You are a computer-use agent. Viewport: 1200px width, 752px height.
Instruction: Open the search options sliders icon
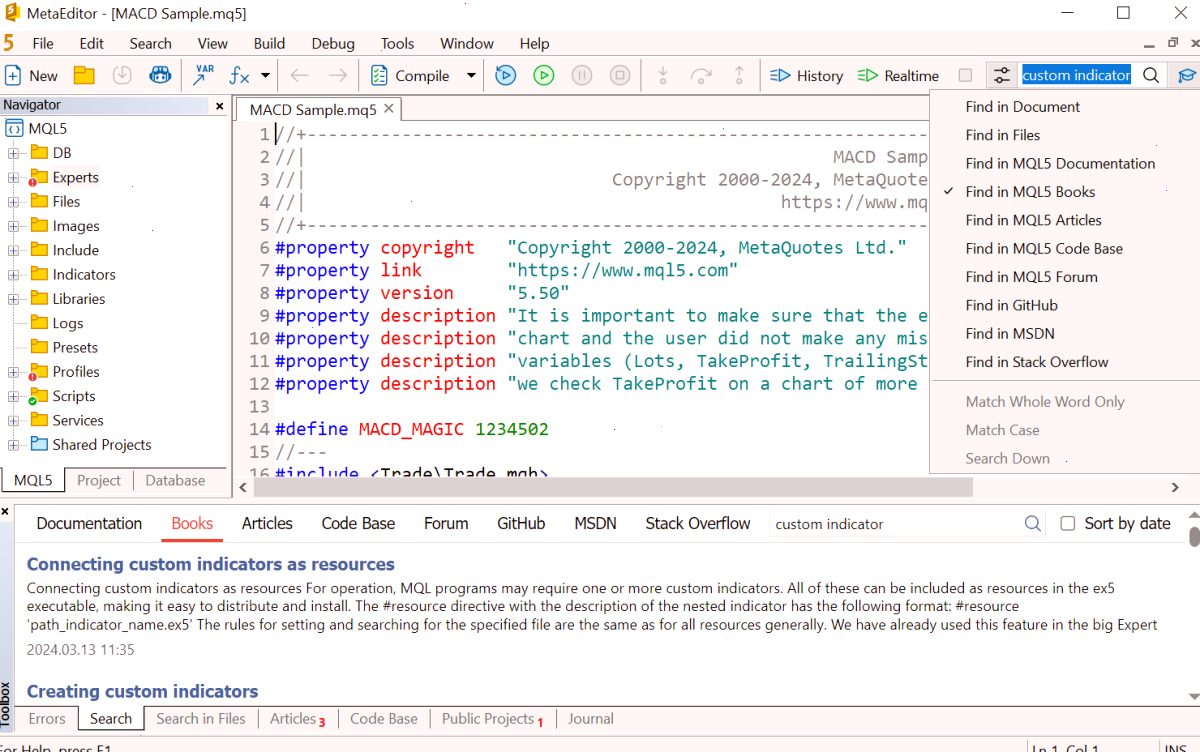point(1001,75)
